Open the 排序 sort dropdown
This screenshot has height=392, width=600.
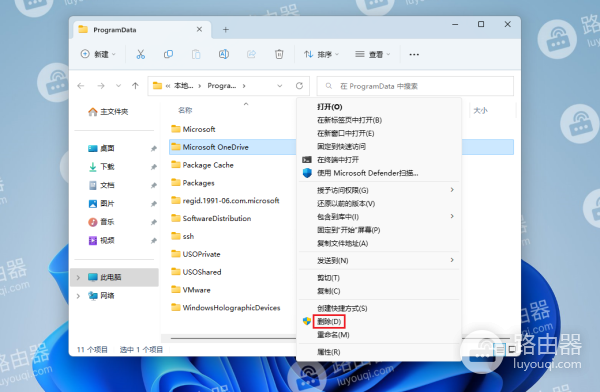[x=321, y=54]
